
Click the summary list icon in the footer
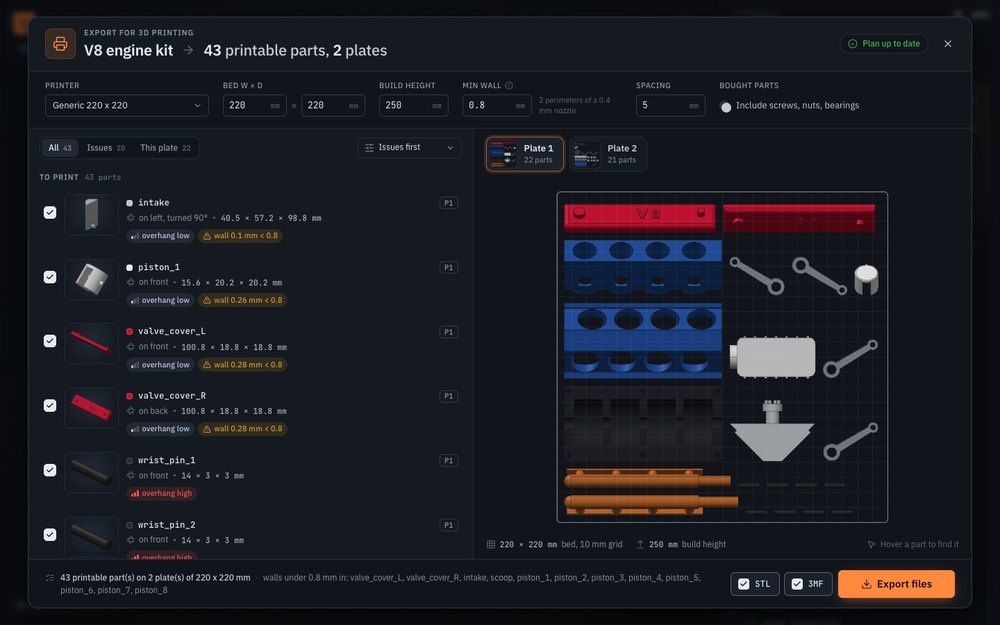pos(50,578)
